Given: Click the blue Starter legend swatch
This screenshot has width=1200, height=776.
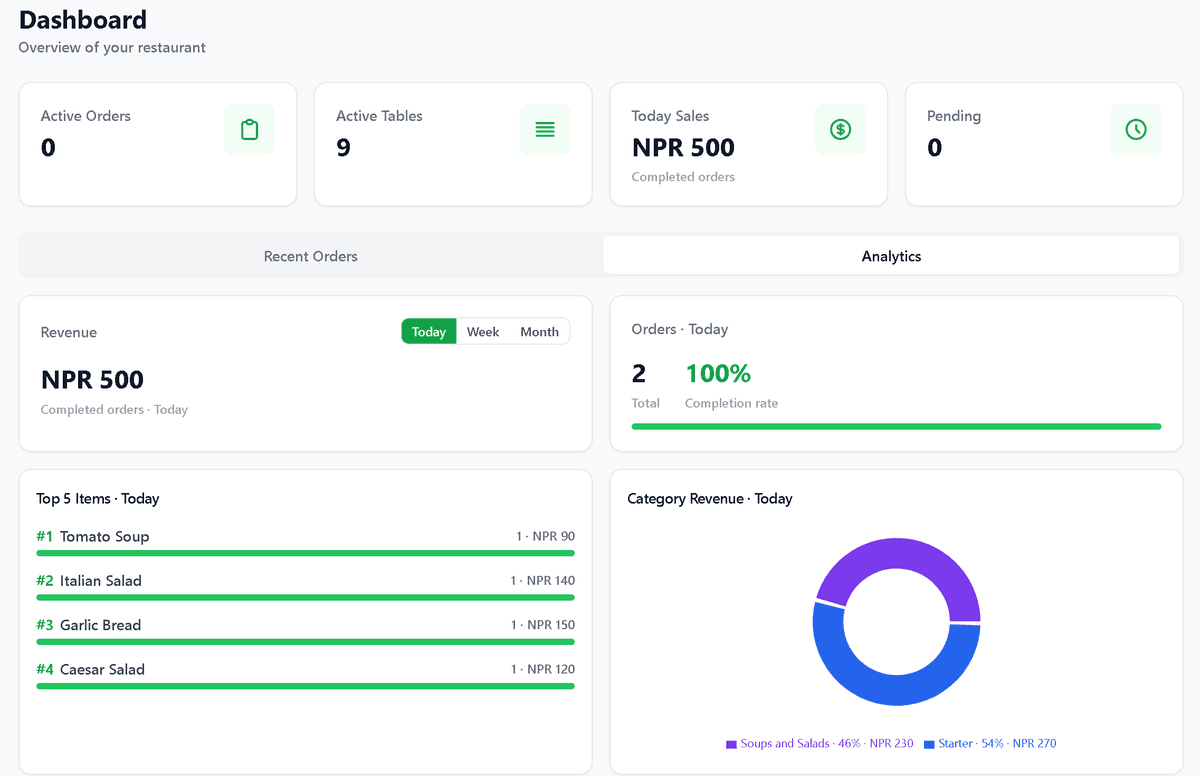Looking at the screenshot, I should click(929, 744).
